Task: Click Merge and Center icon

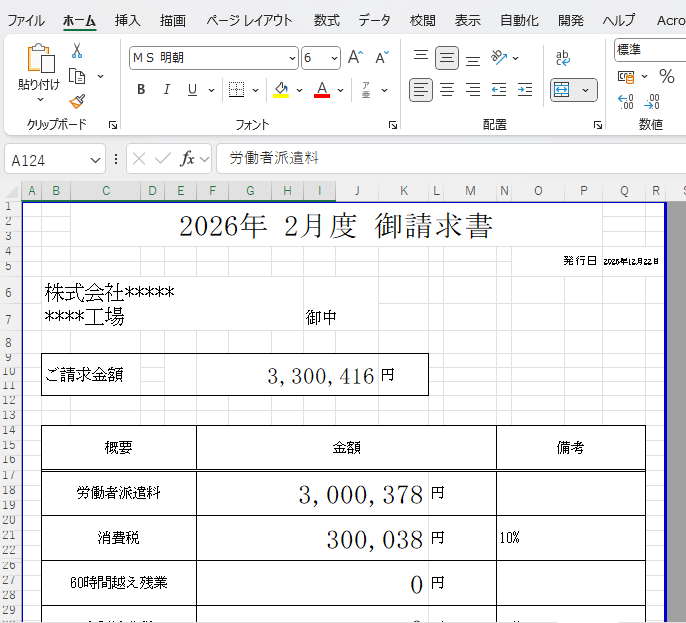Action: point(562,90)
